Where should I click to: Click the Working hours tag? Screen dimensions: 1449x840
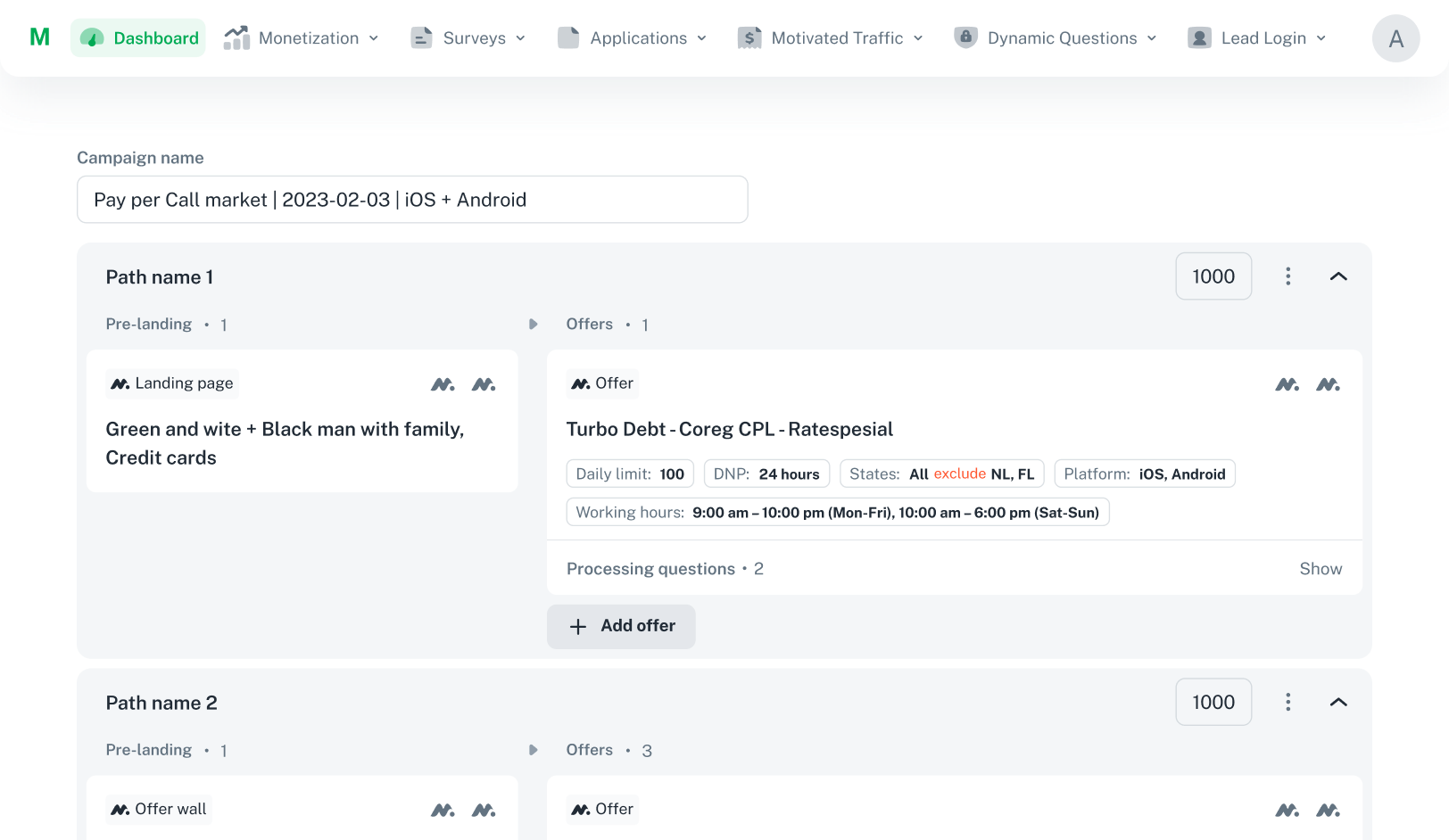pyautogui.click(x=838, y=512)
